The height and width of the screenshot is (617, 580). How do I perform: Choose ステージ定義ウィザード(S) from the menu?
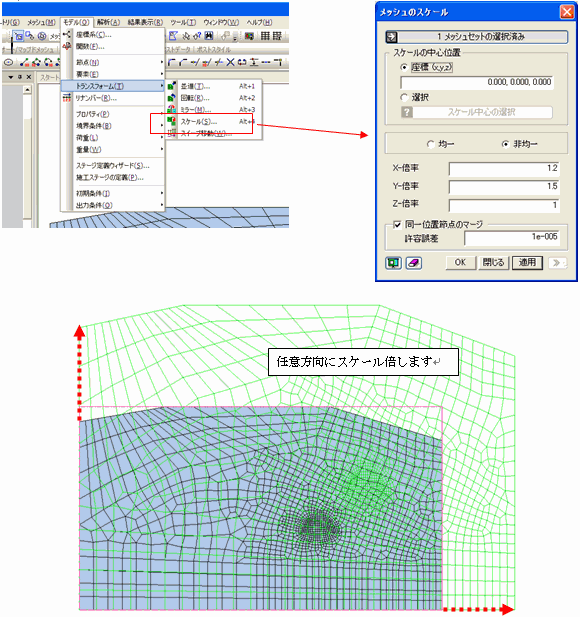pos(113,166)
